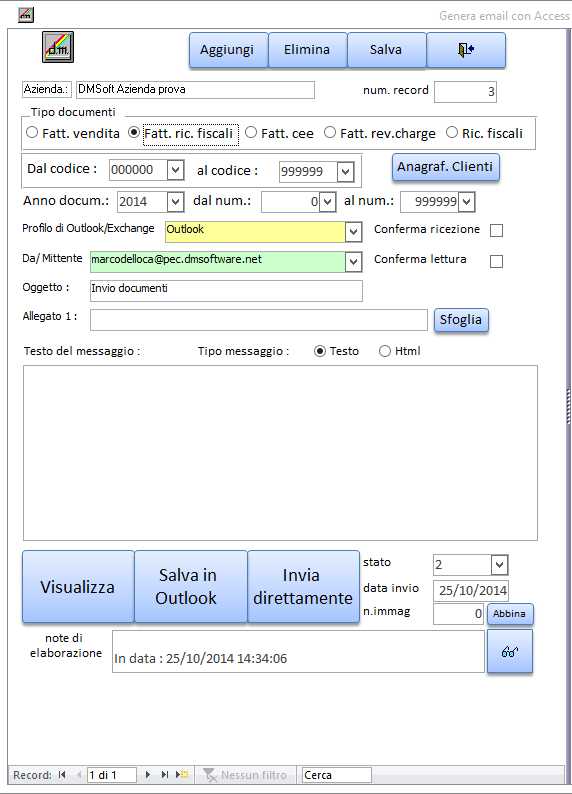Image resolution: width=572 pixels, height=794 pixels.
Task: Tick the Conferma lettura checkbox
Action: coord(497,261)
